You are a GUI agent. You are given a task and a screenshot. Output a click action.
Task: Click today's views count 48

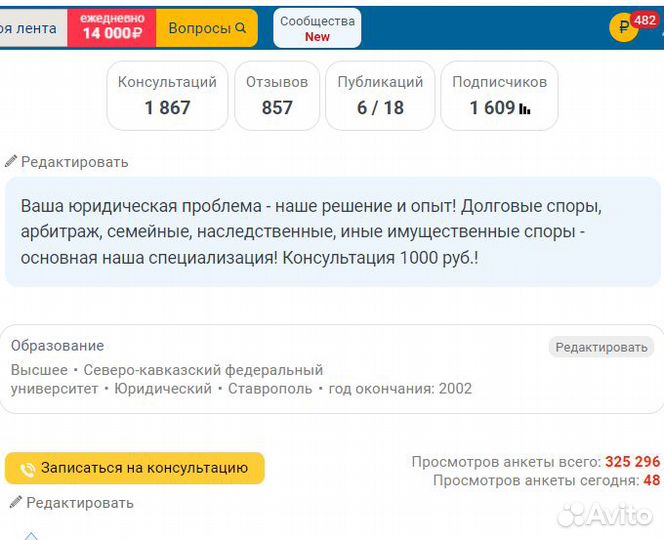click(x=652, y=480)
